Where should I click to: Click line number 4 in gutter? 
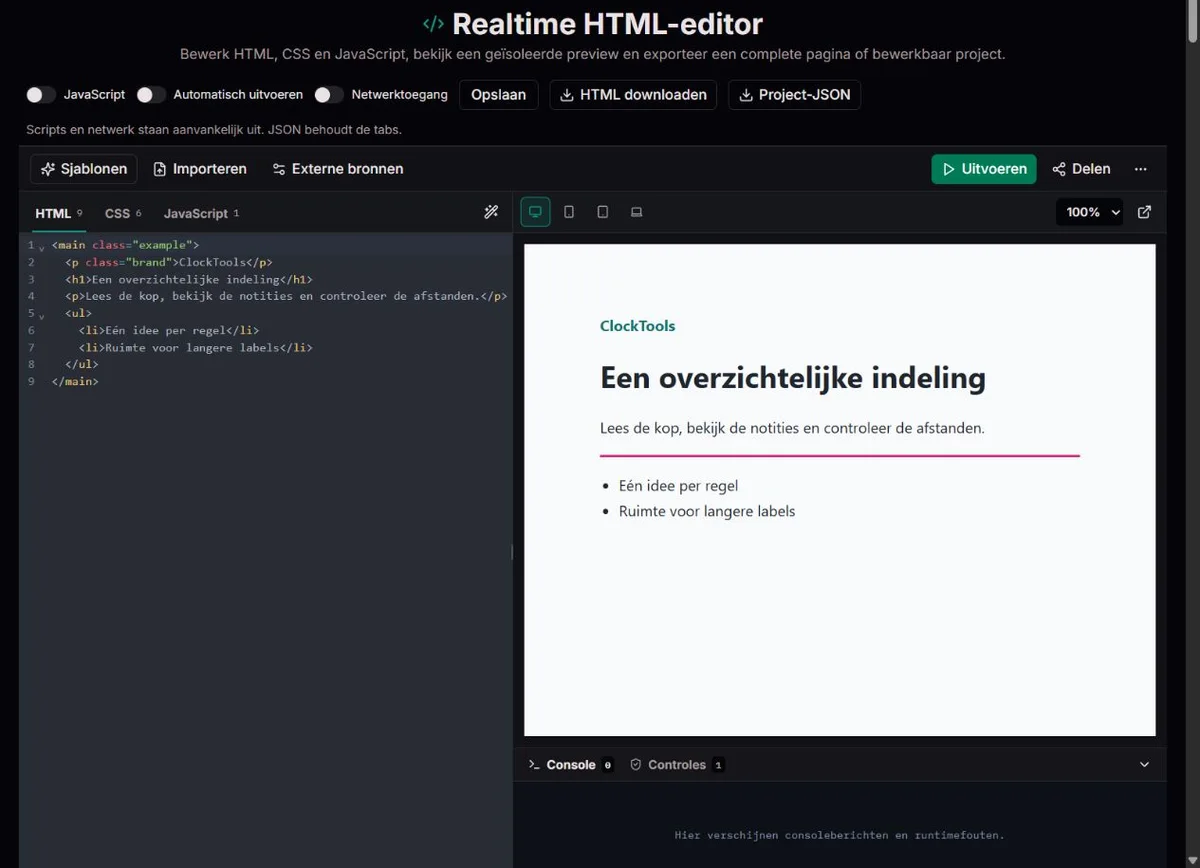pos(31,296)
